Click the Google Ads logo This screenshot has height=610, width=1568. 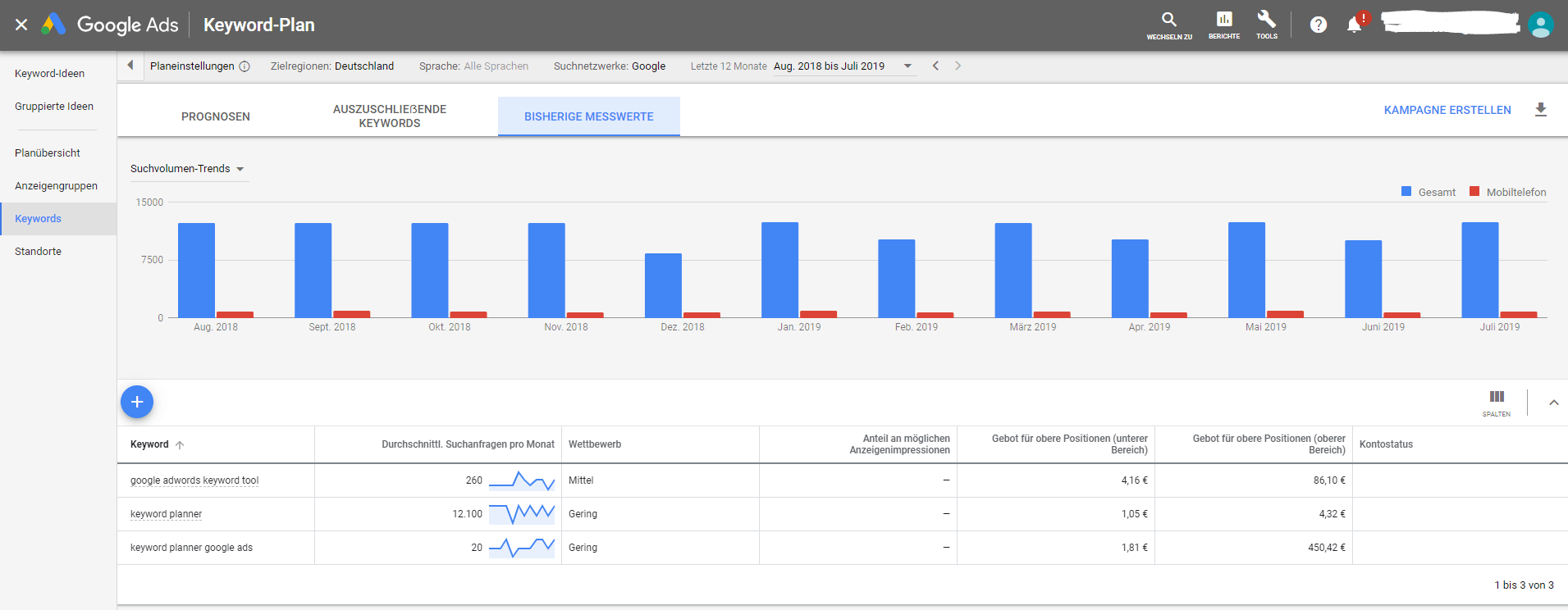coord(110,25)
